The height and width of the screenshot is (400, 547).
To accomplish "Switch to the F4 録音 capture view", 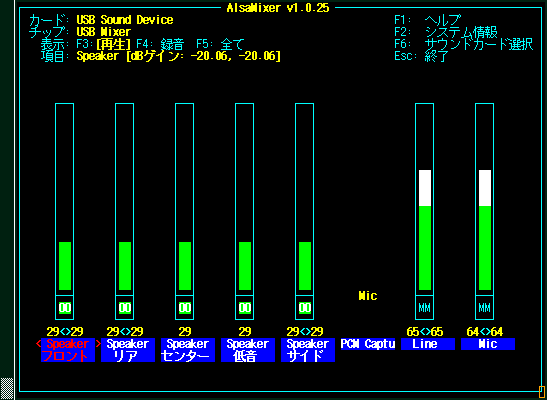I will pyautogui.click(x=160, y=44).
